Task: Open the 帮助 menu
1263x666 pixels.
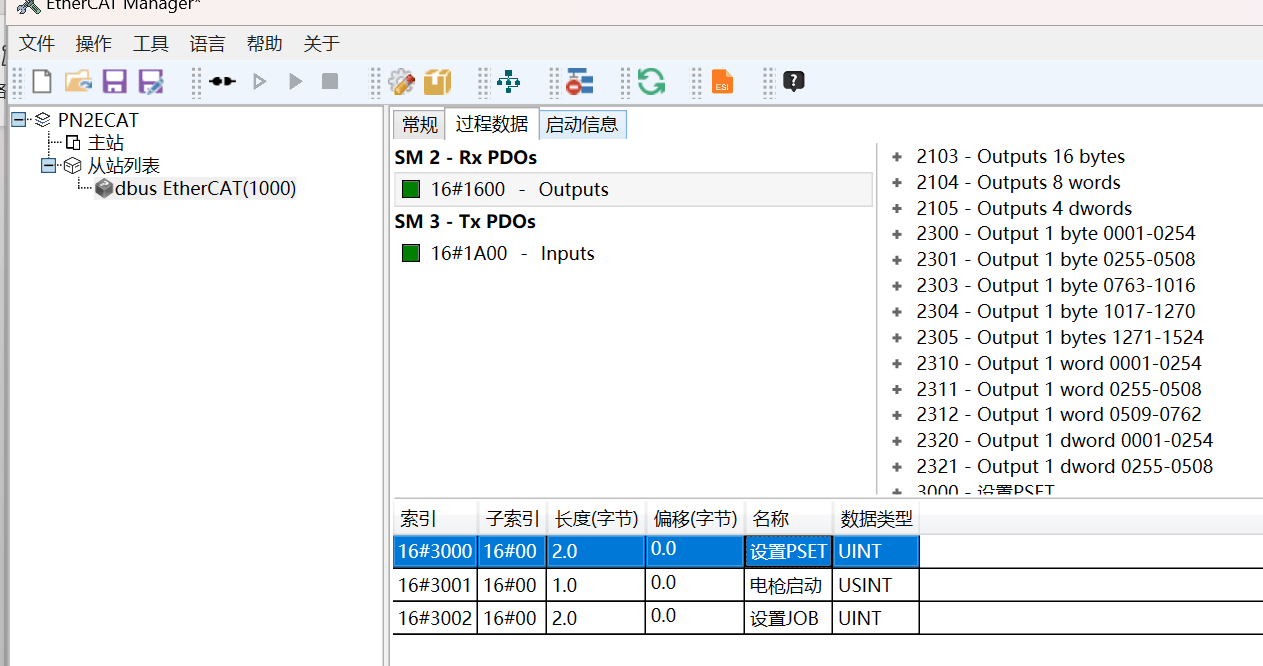Action: (x=265, y=44)
